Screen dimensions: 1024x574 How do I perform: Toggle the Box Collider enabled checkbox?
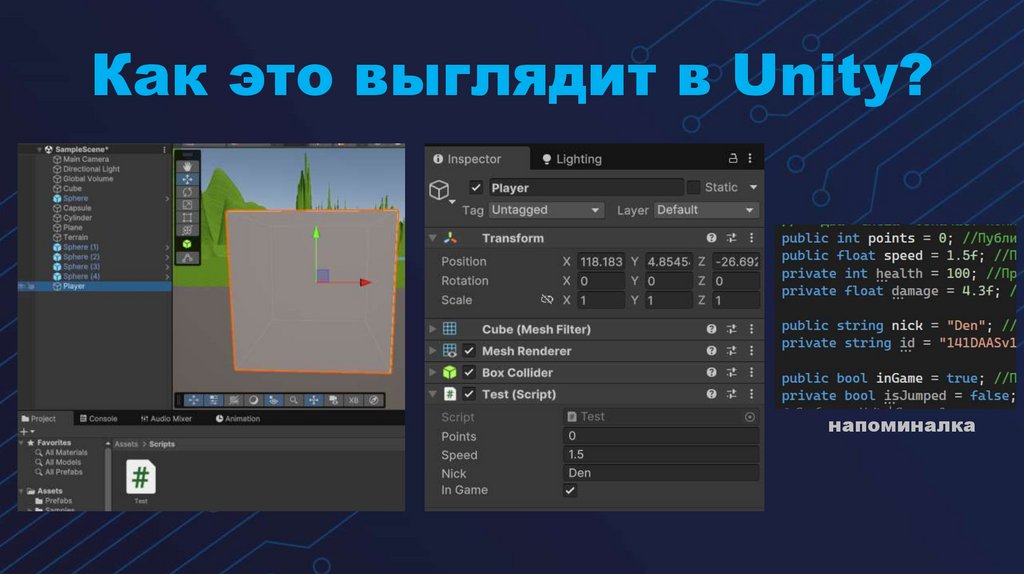(x=469, y=372)
